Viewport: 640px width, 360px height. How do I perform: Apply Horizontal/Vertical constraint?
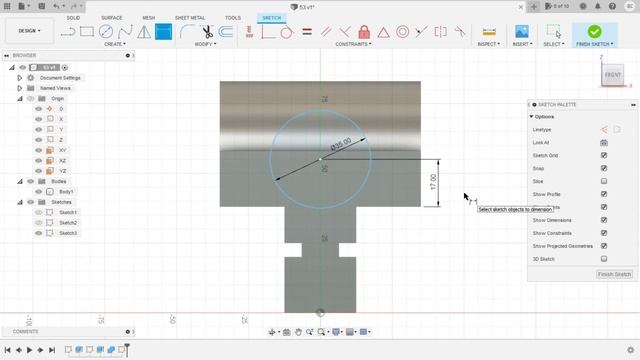(249, 32)
